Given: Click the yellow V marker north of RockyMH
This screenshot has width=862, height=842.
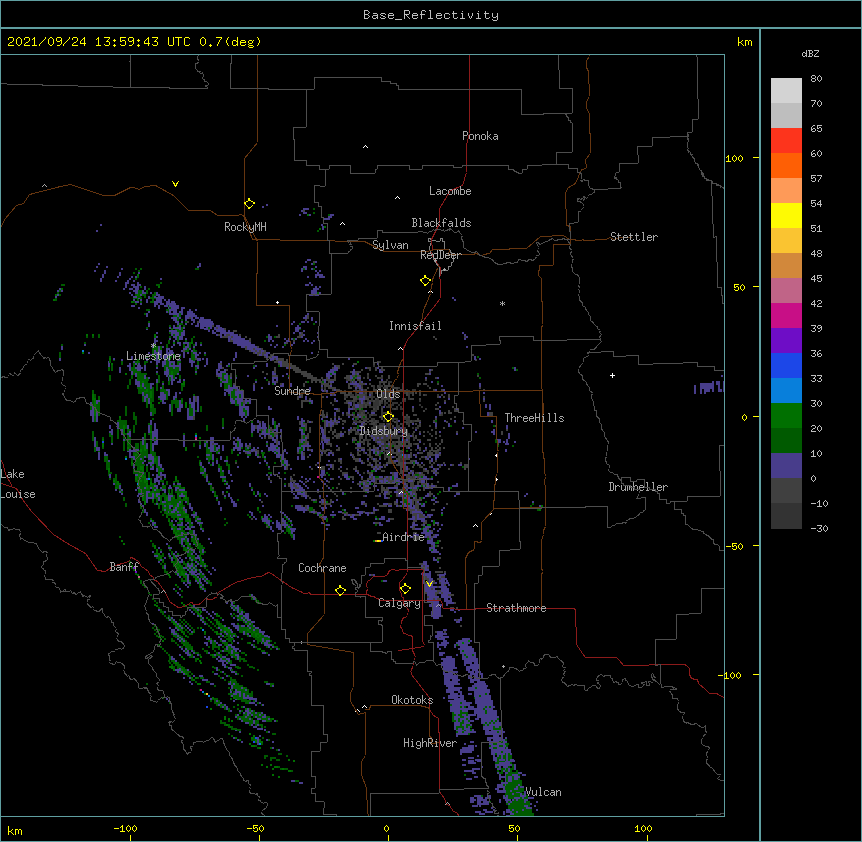Looking at the screenshot, I should tap(175, 184).
